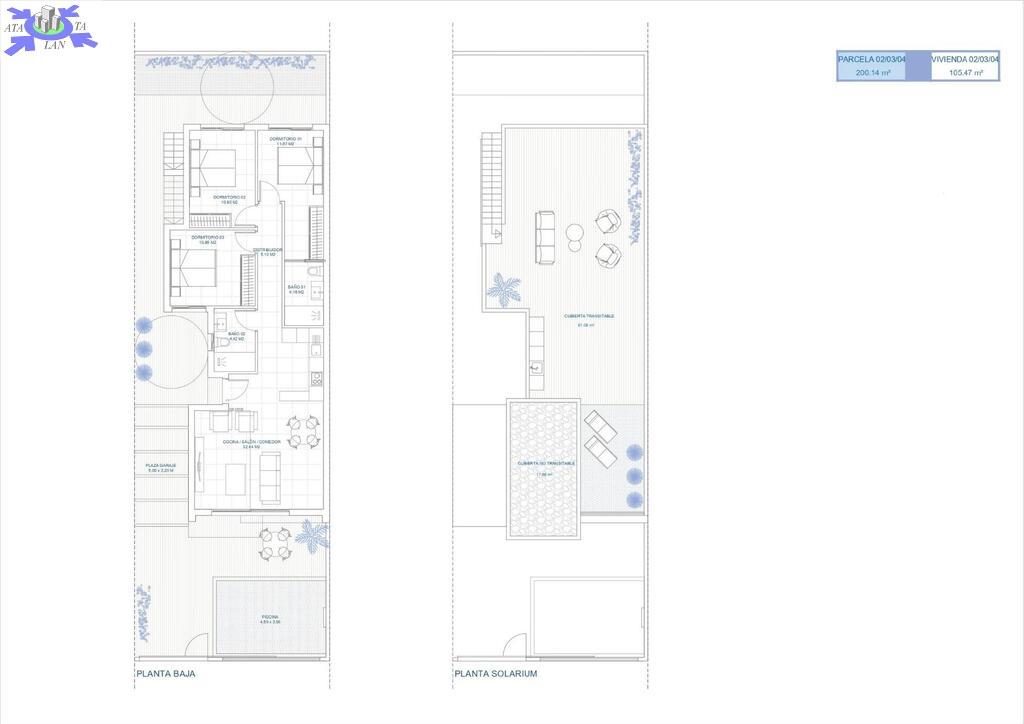Click the palm tree on the solarium terrace
1024x724 pixels.
coord(502,290)
